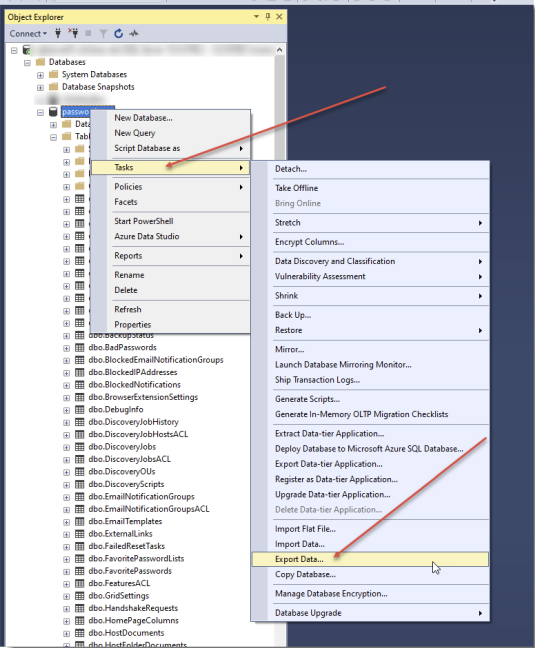This screenshot has width=535, height=648.
Task: Expand the System Databases folder node
Action: point(40,75)
